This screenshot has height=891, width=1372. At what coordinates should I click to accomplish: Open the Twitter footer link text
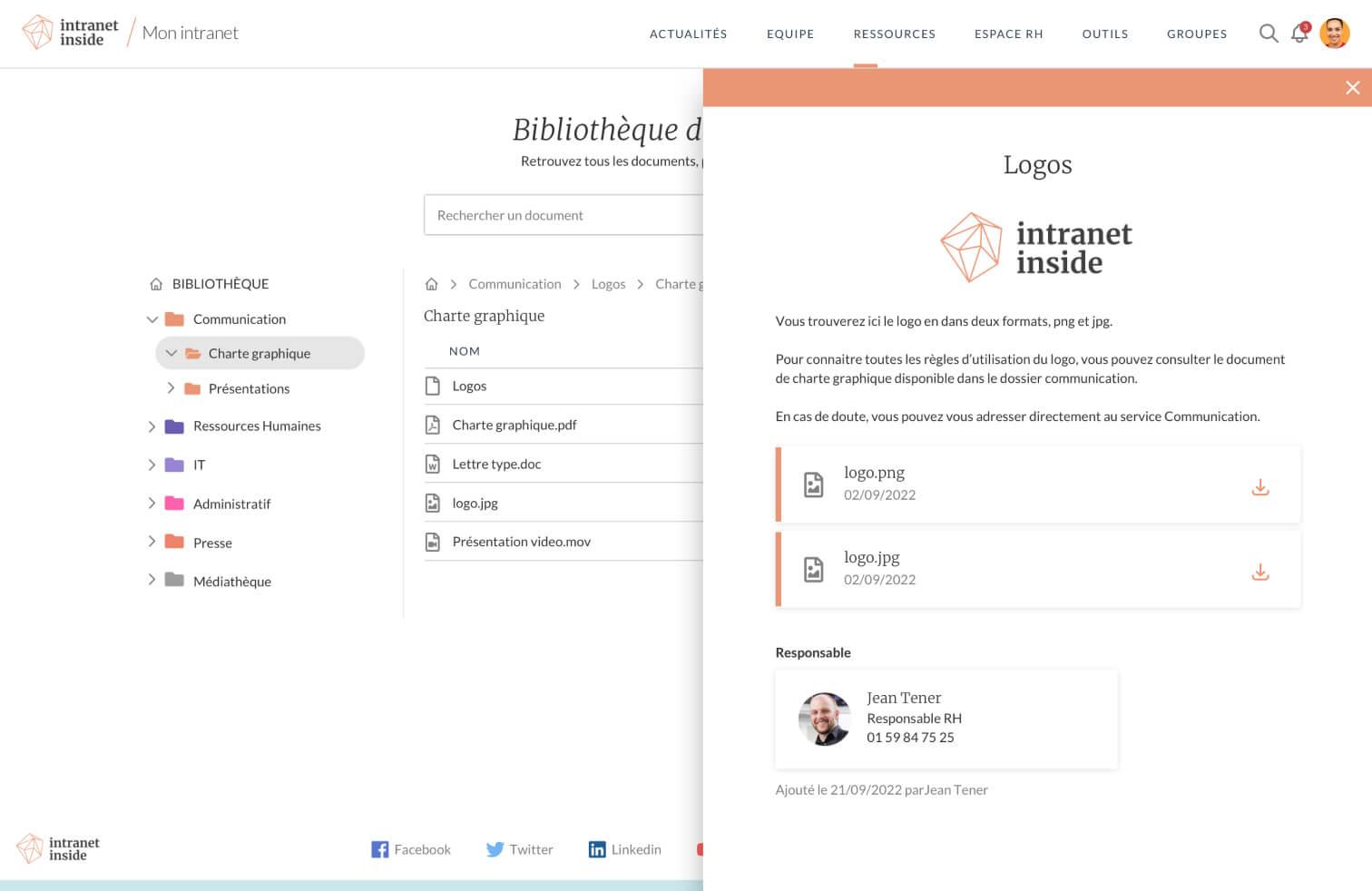[x=531, y=849]
